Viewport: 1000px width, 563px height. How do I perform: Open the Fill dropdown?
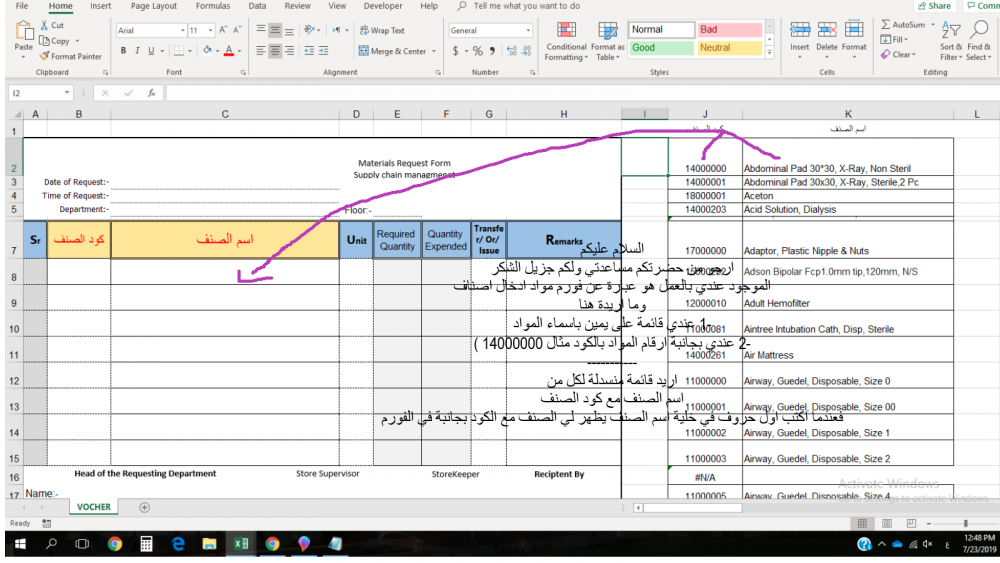coord(894,40)
